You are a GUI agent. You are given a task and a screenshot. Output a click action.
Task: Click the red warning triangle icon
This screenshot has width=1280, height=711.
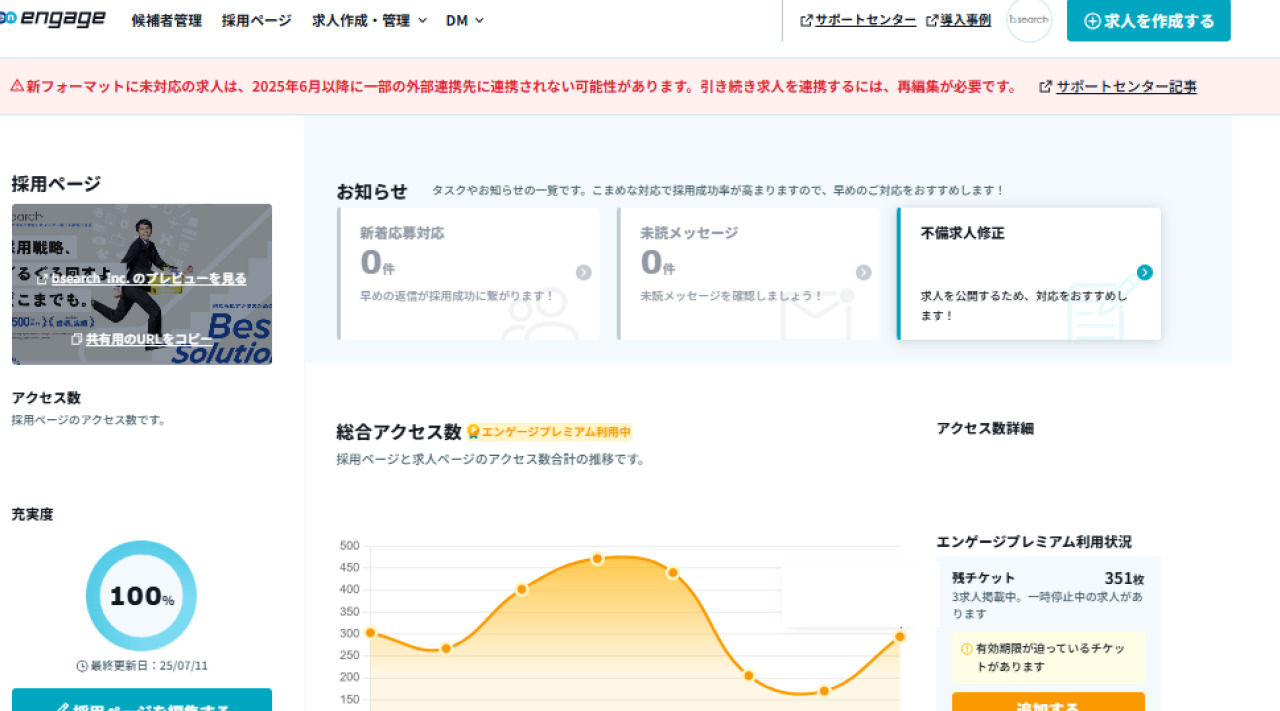[17, 86]
